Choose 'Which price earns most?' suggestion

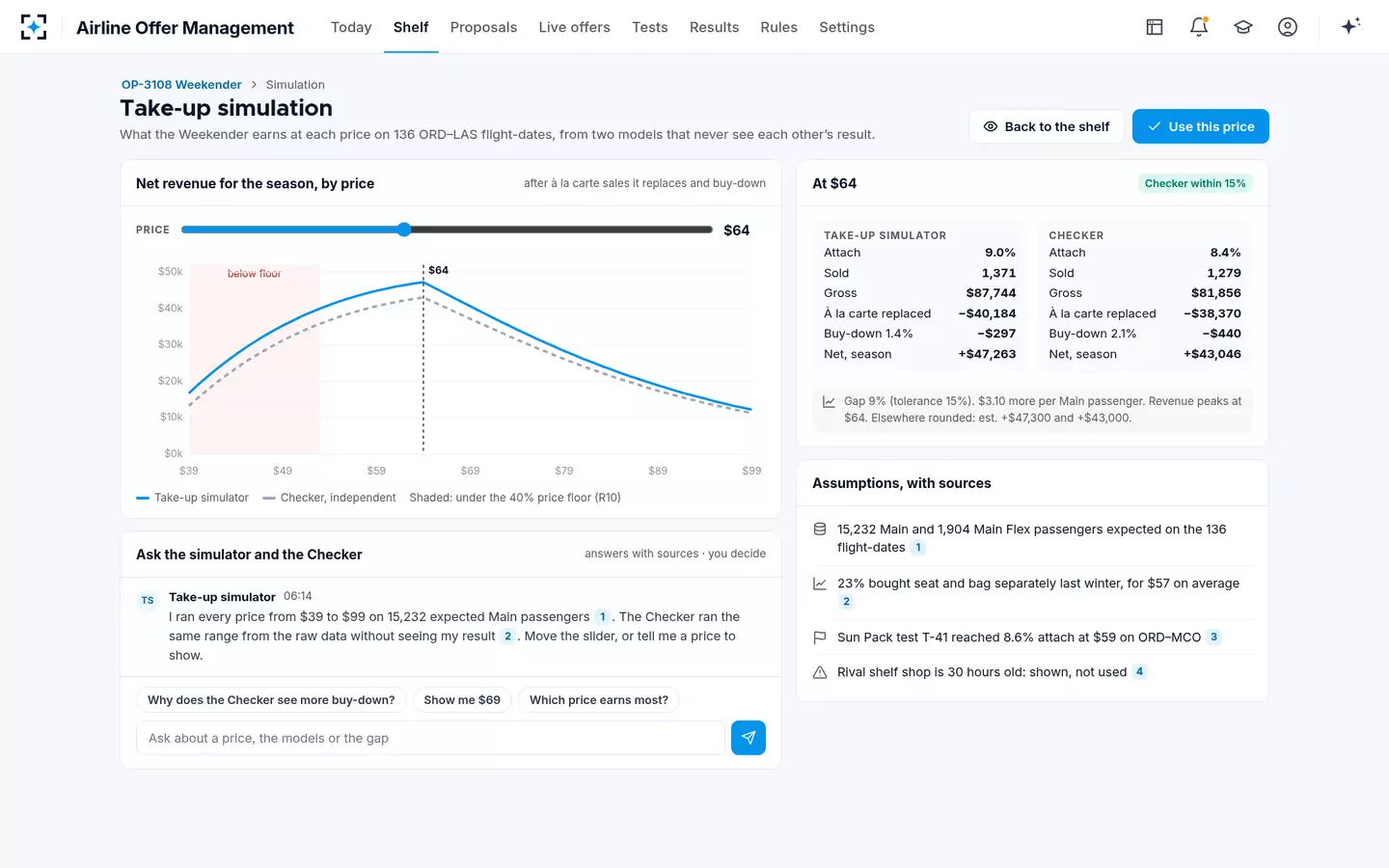(x=599, y=700)
